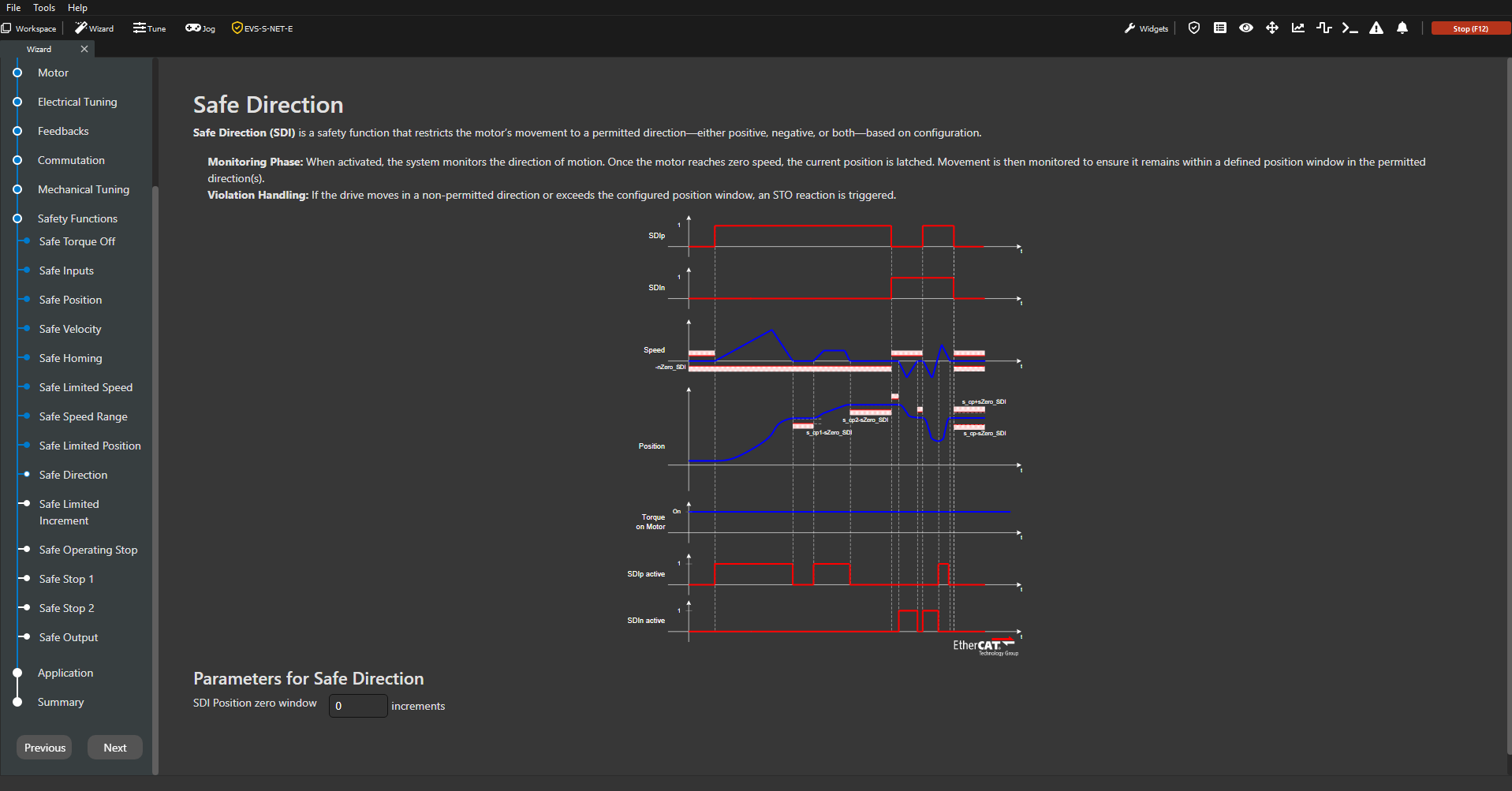Viewport: 1512px width, 791px height.
Task: Open the notifications bell icon
Action: coord(1402,28)
